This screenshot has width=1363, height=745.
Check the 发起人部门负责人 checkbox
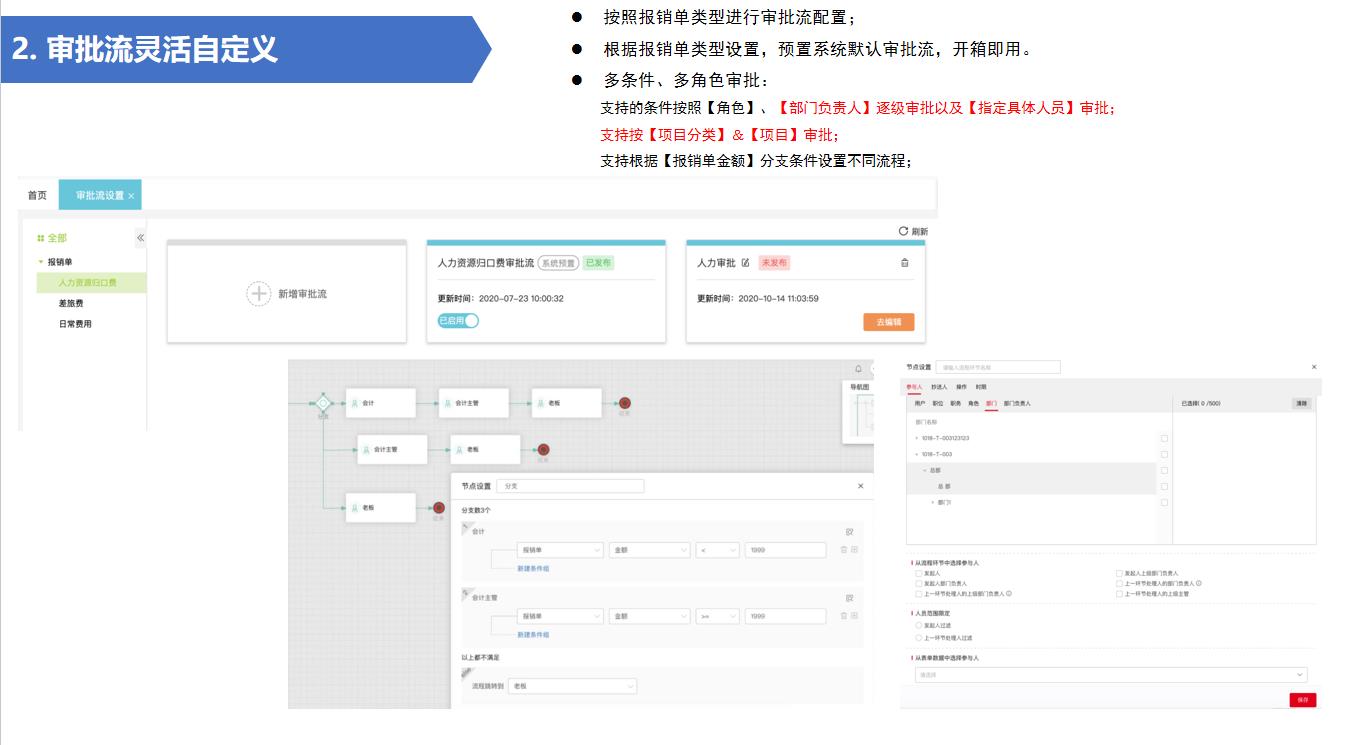pyautogui.click(x=919, y=583)
